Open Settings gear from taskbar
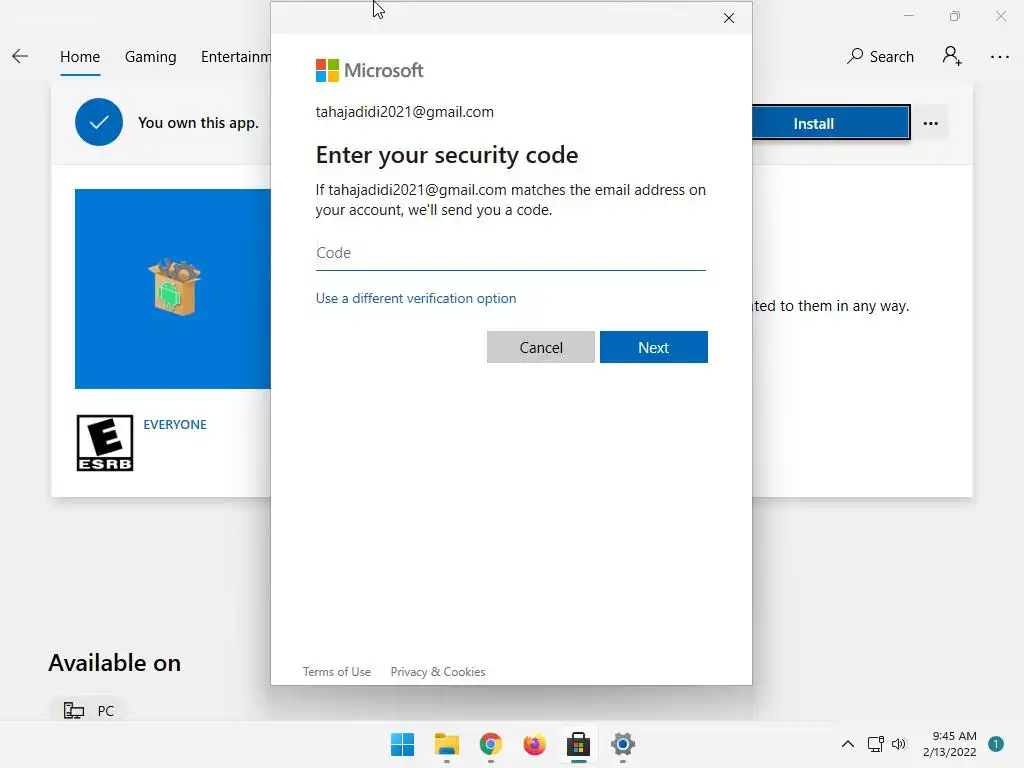1024x768 pixels. point(623,744)
